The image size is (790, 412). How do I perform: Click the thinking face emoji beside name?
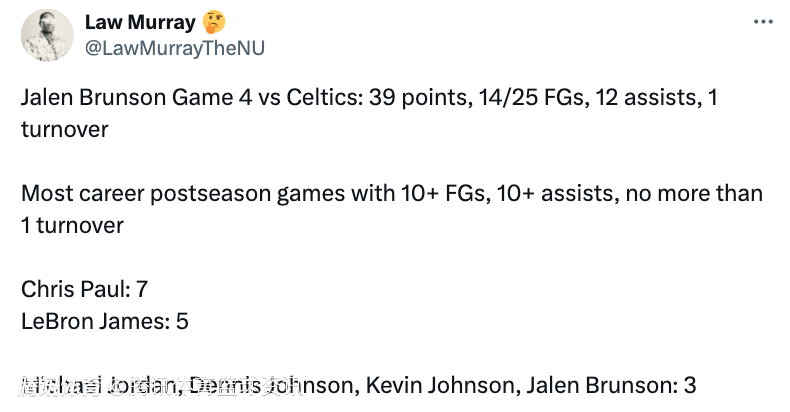(214, 23)
